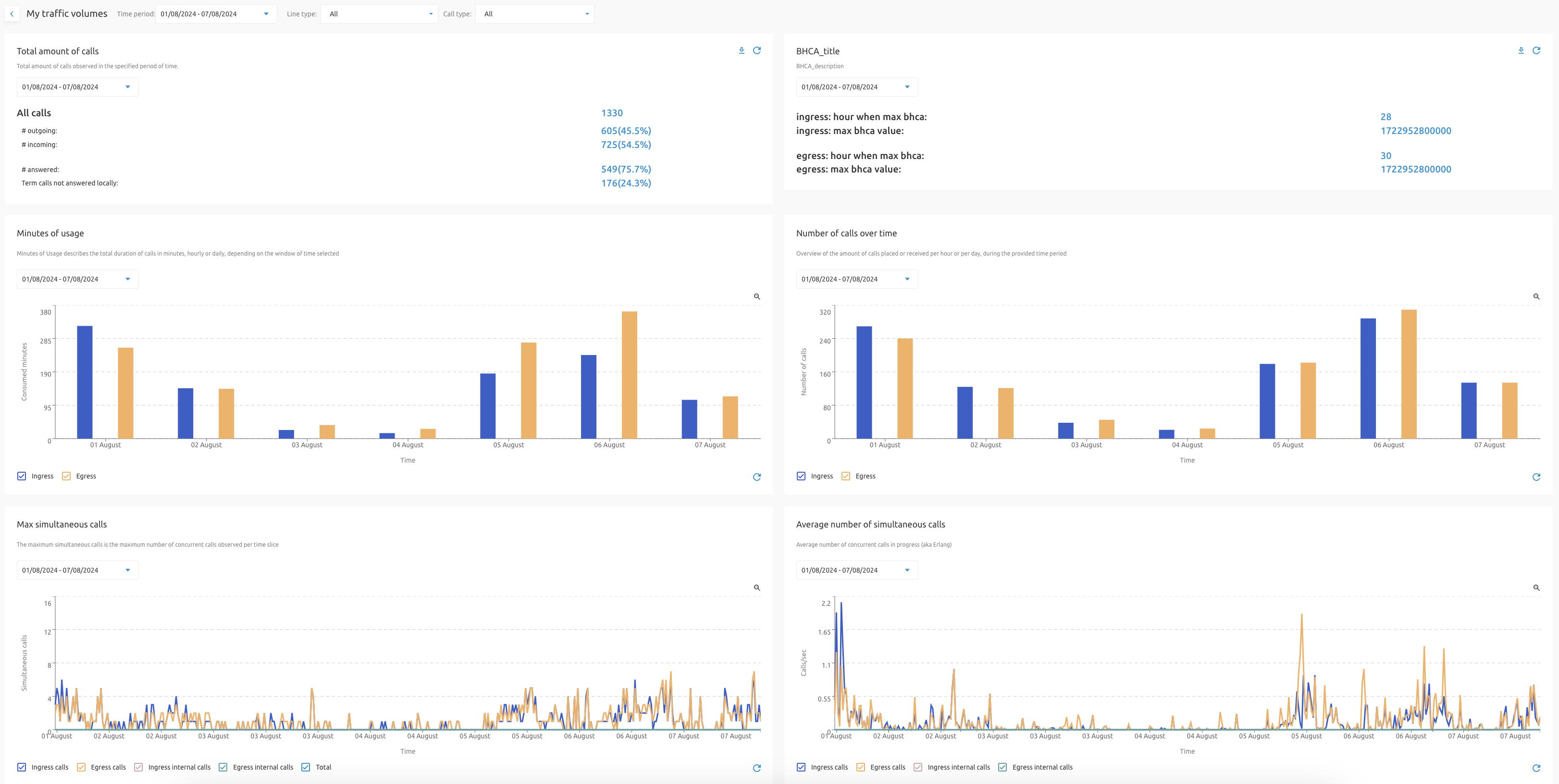Refresh the Max simultaneous calls chart
1559x784 pixels.
pos(756,768)
